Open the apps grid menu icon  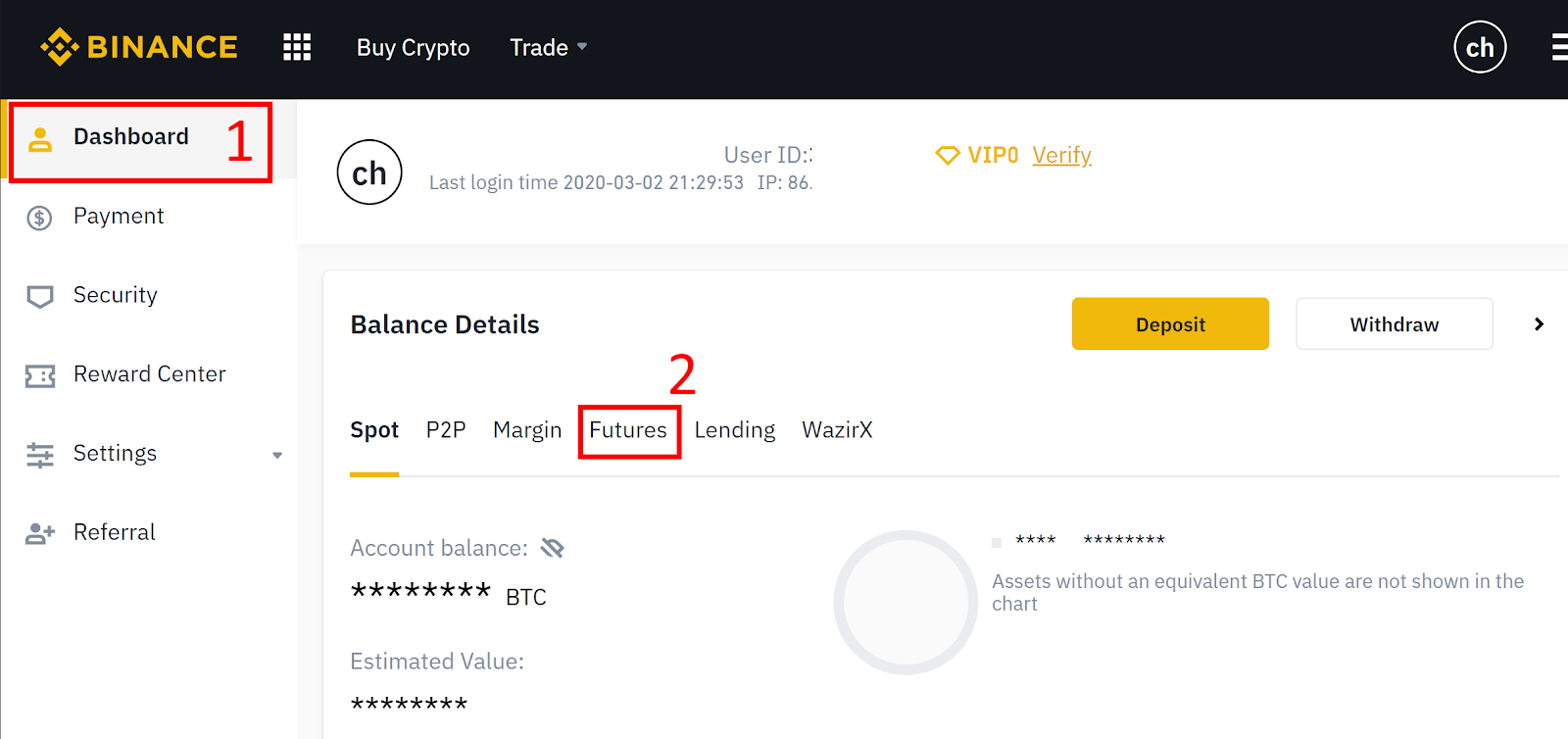(x=297, y=47)
